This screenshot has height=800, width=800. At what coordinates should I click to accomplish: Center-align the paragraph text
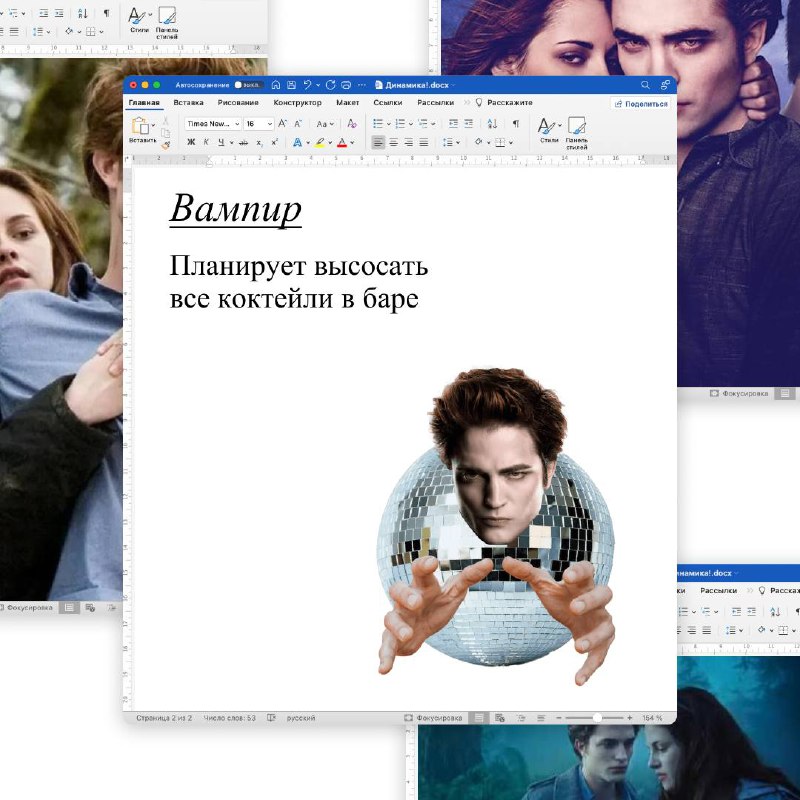[x=393, y=142]
